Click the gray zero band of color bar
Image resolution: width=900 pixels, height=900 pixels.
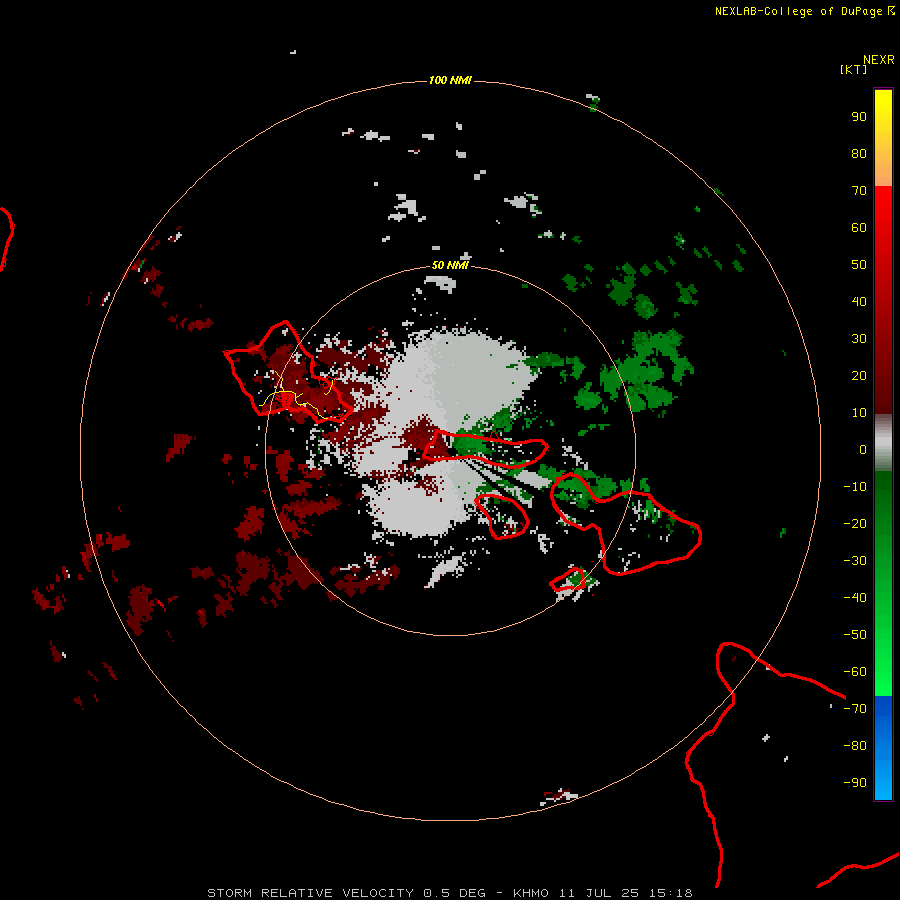pyautogui.click(x=883, y=443)
